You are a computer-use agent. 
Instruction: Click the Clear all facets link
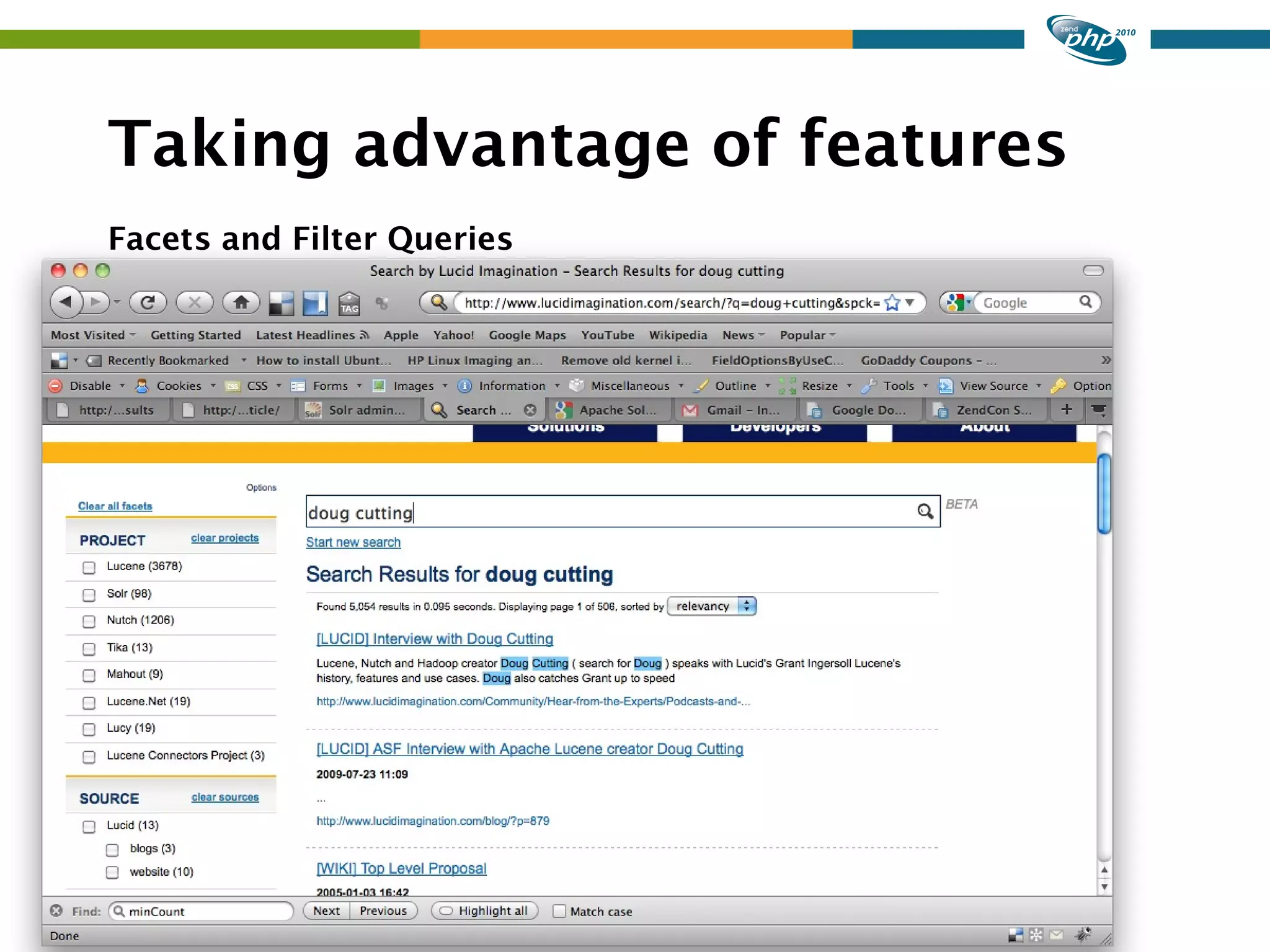tap(115, 506)
